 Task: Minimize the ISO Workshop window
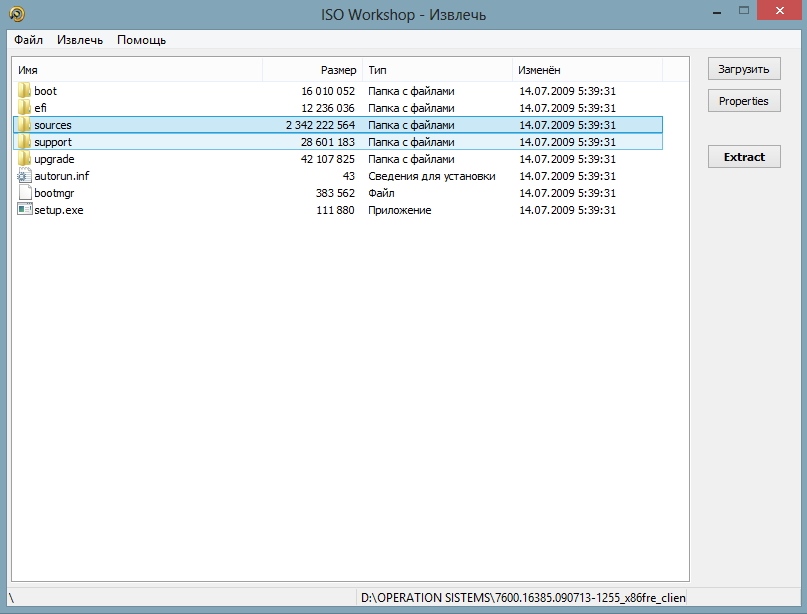tap(717, 11)
